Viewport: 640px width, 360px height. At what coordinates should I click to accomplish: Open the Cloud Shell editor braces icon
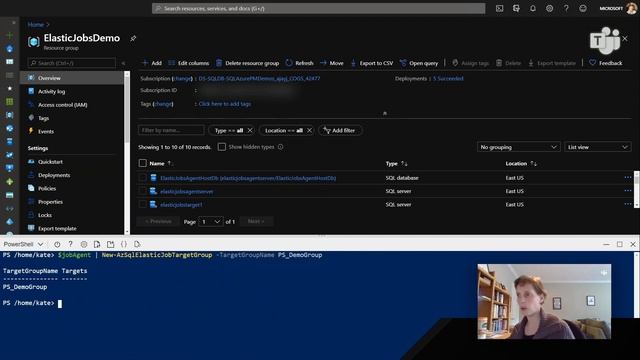click(x=124, y=244)
